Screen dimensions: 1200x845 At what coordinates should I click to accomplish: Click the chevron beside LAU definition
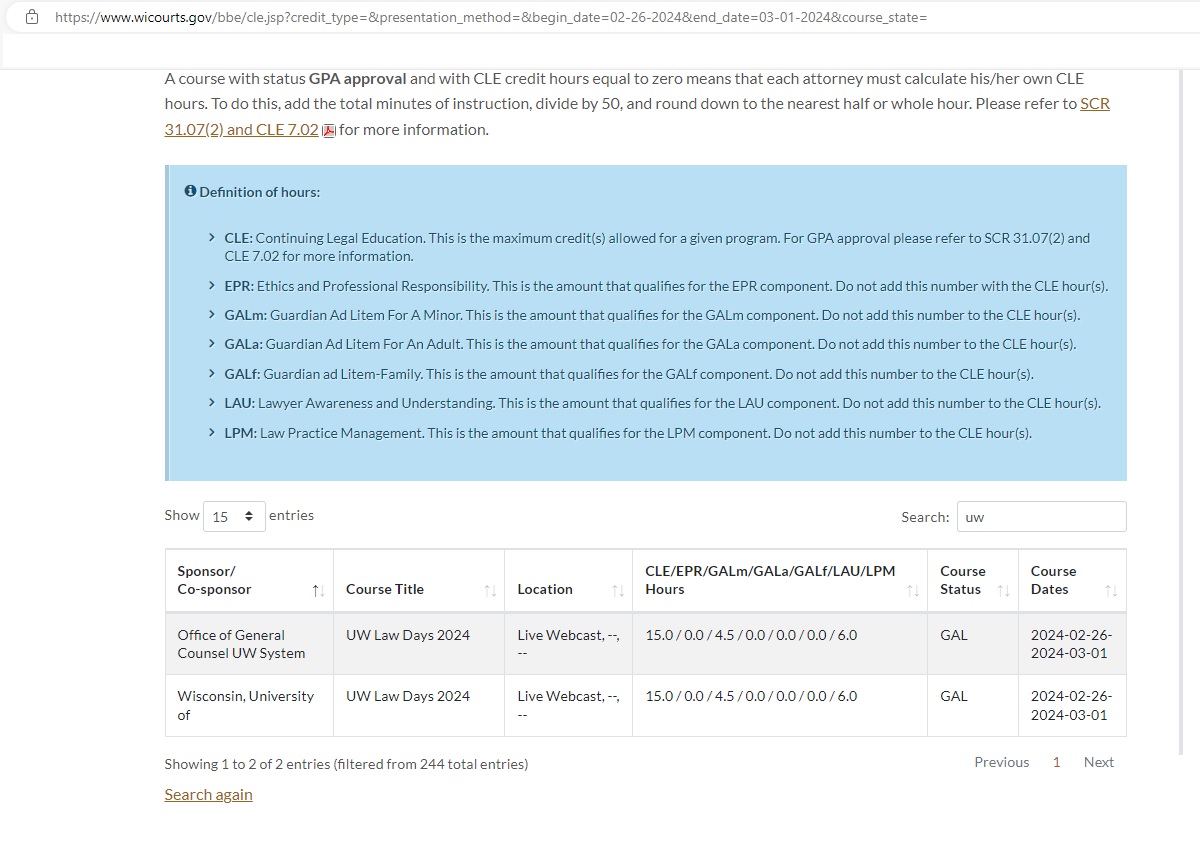click(x=211, y=403)
